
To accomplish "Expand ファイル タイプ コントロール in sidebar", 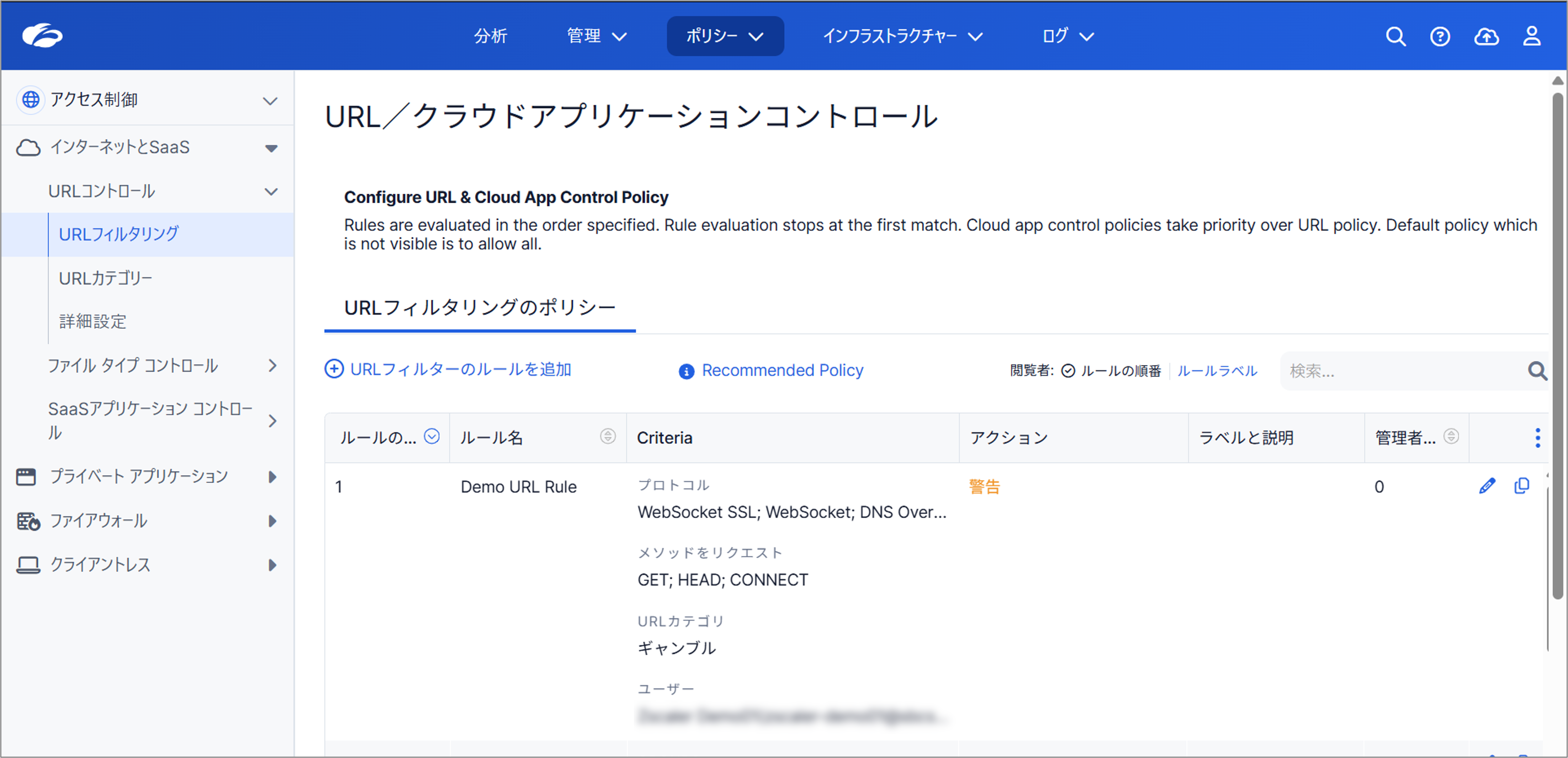I will pos(272,365).
